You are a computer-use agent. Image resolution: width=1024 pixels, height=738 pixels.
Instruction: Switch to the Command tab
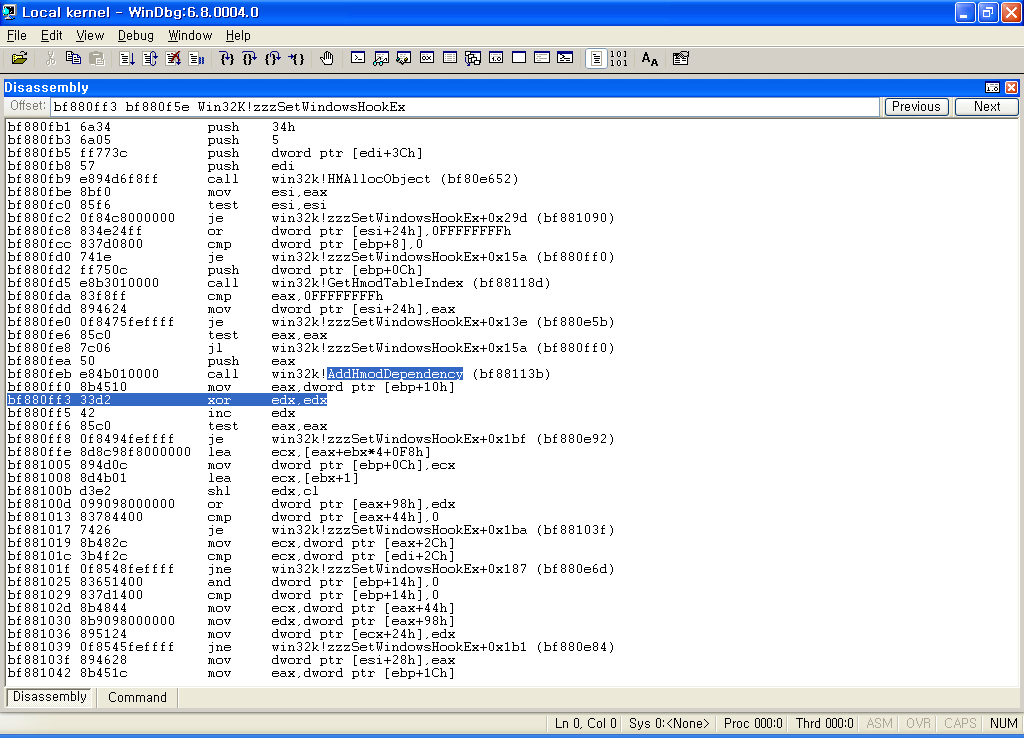[137, 698]
